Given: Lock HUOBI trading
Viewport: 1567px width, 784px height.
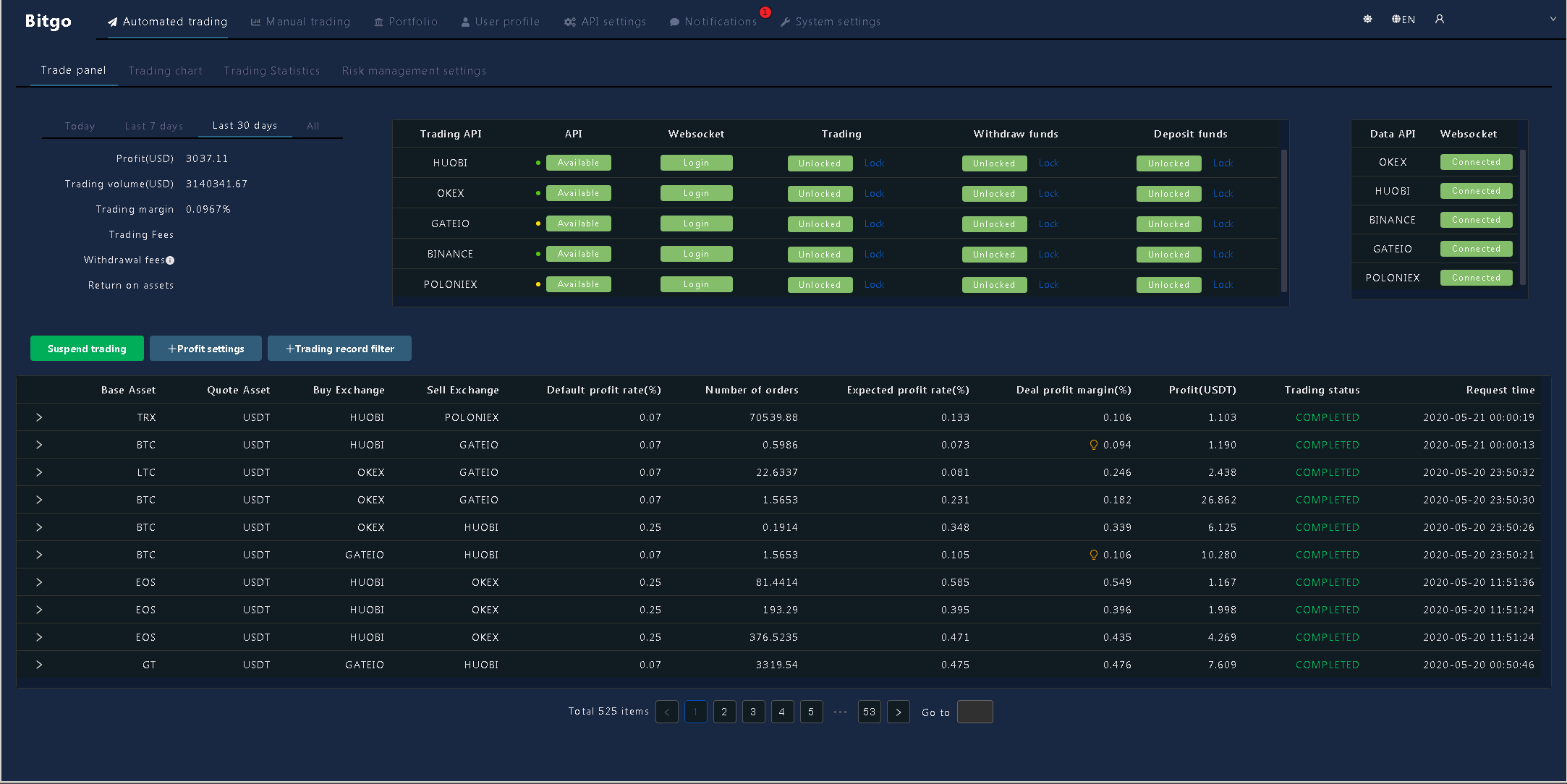Looking at the screenshot, I should coord(874,163).
